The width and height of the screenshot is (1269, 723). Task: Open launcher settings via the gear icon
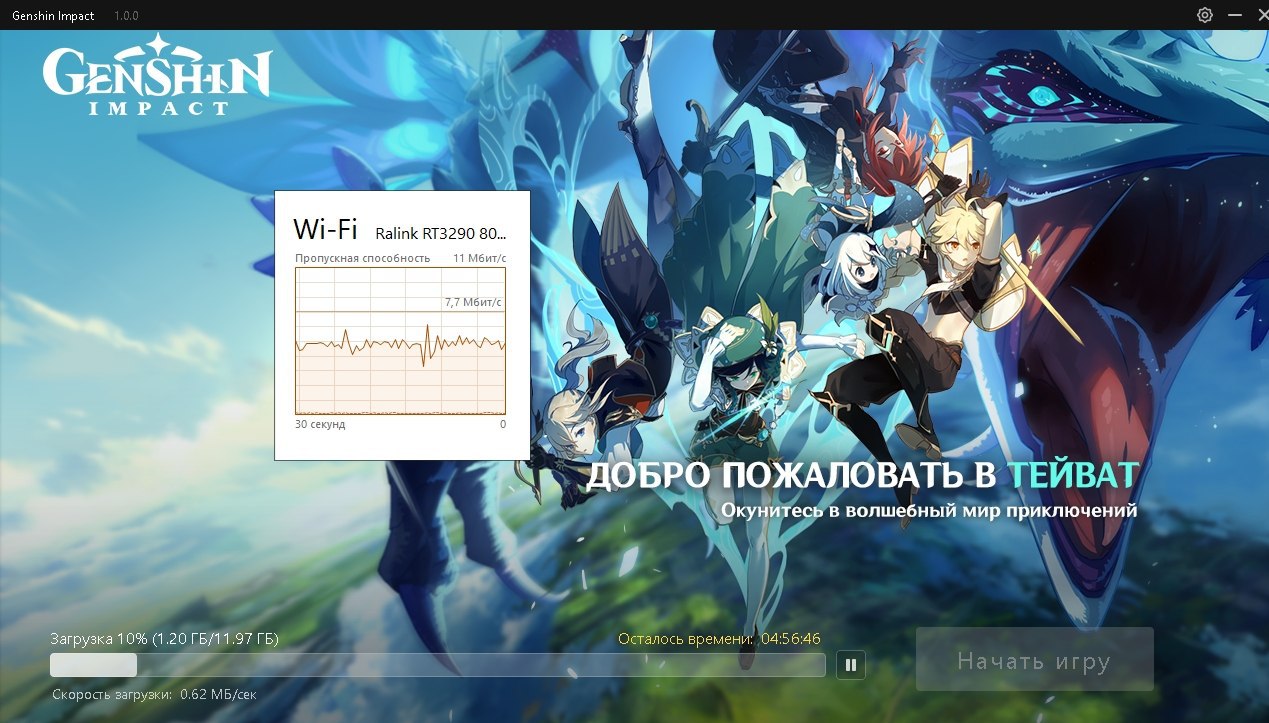point(1205,15)
